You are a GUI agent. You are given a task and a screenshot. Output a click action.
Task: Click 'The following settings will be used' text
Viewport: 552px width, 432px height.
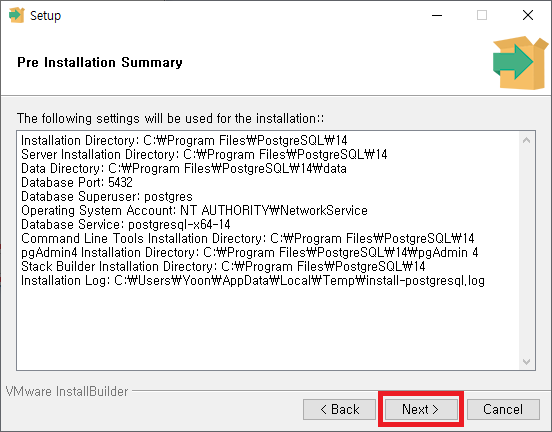[x=170, y=118]
